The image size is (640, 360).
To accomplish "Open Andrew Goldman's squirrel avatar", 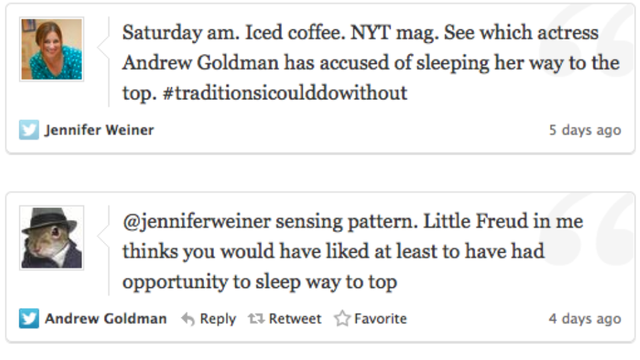I will click(51, 238).
